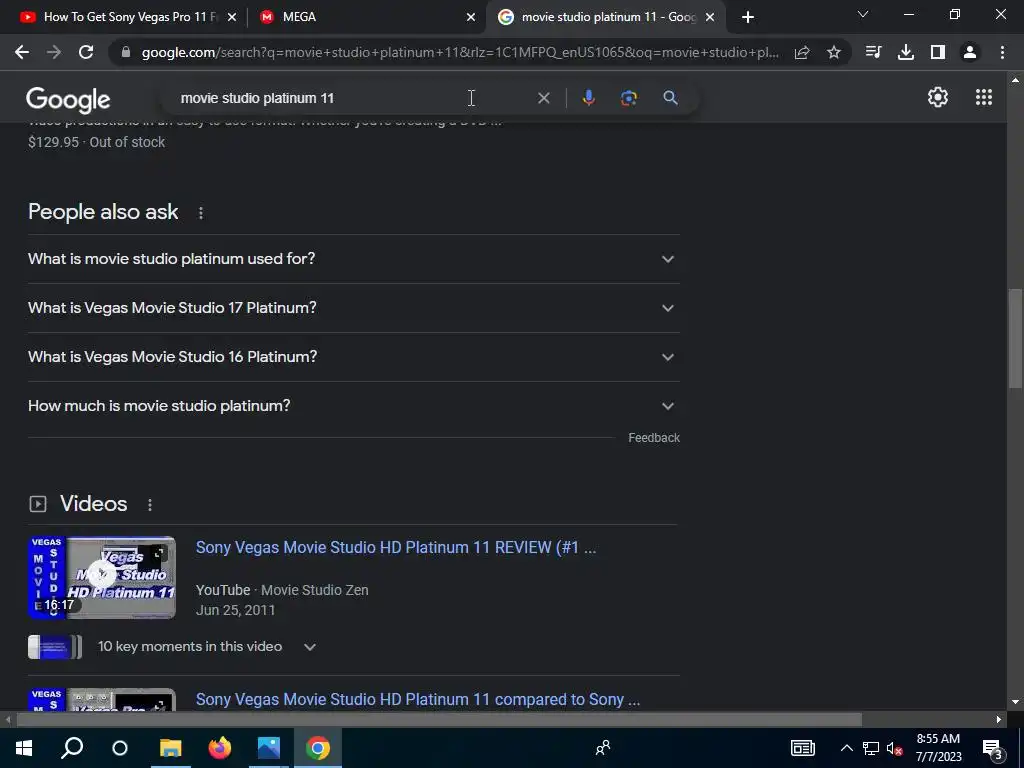Open Windows taskbar search

coord(72,748)
